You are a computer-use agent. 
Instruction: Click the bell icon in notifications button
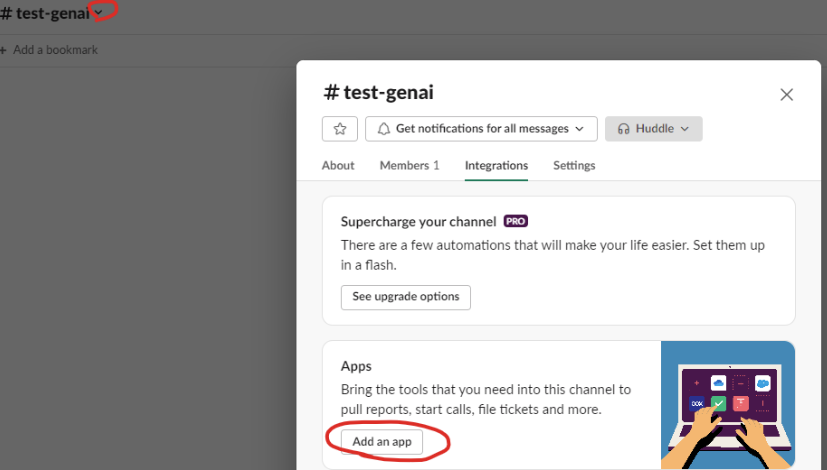(x=383, y=129)
